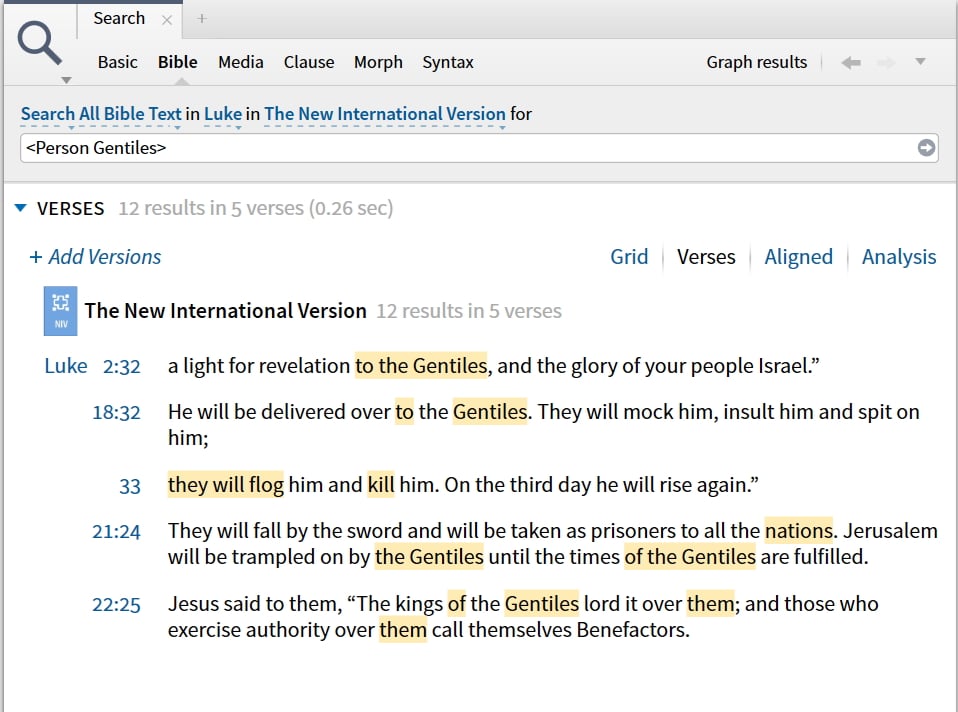The height and width of the screenshot is (712, 958).
Task: Collapse the VERSES results section
Action: pyautogui.click(x=20, y=208)
